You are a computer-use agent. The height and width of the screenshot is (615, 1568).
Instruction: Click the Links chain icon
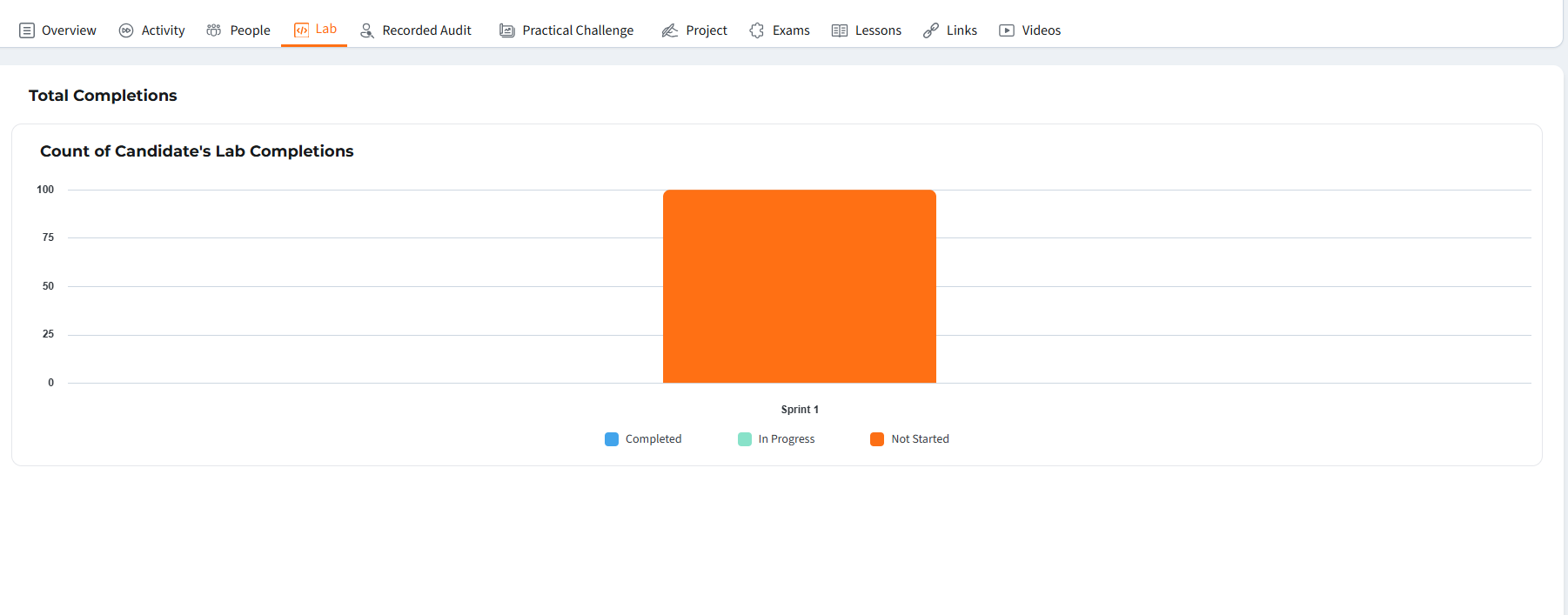coord(931,30)
